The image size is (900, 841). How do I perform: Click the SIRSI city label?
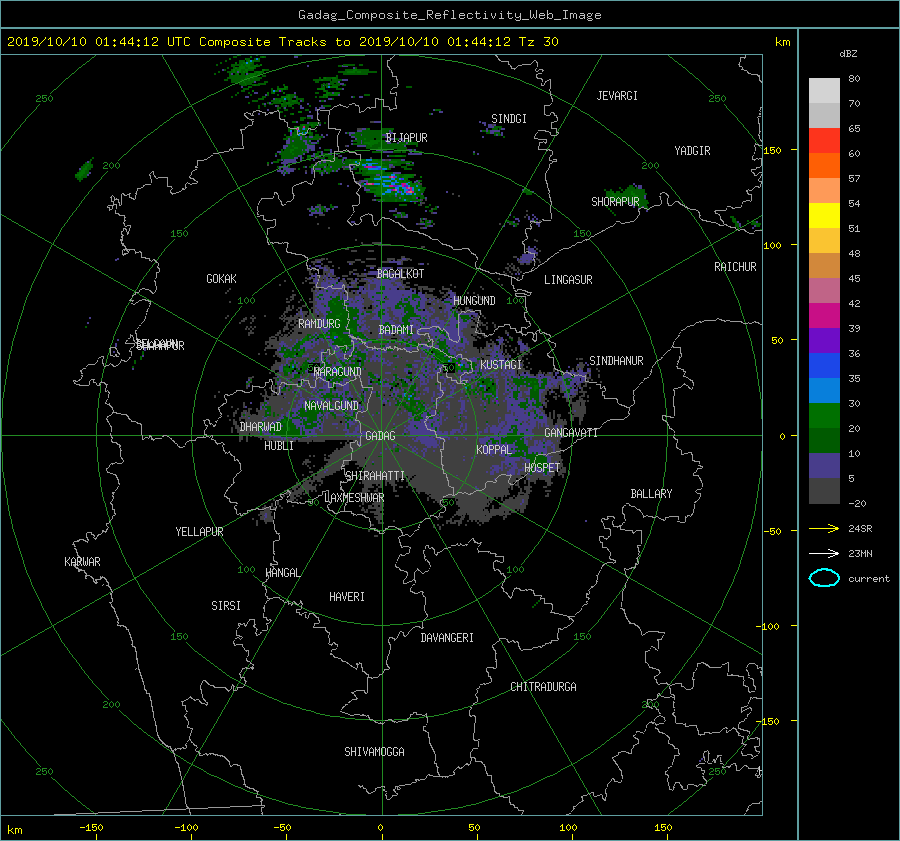tap(226, 606)
